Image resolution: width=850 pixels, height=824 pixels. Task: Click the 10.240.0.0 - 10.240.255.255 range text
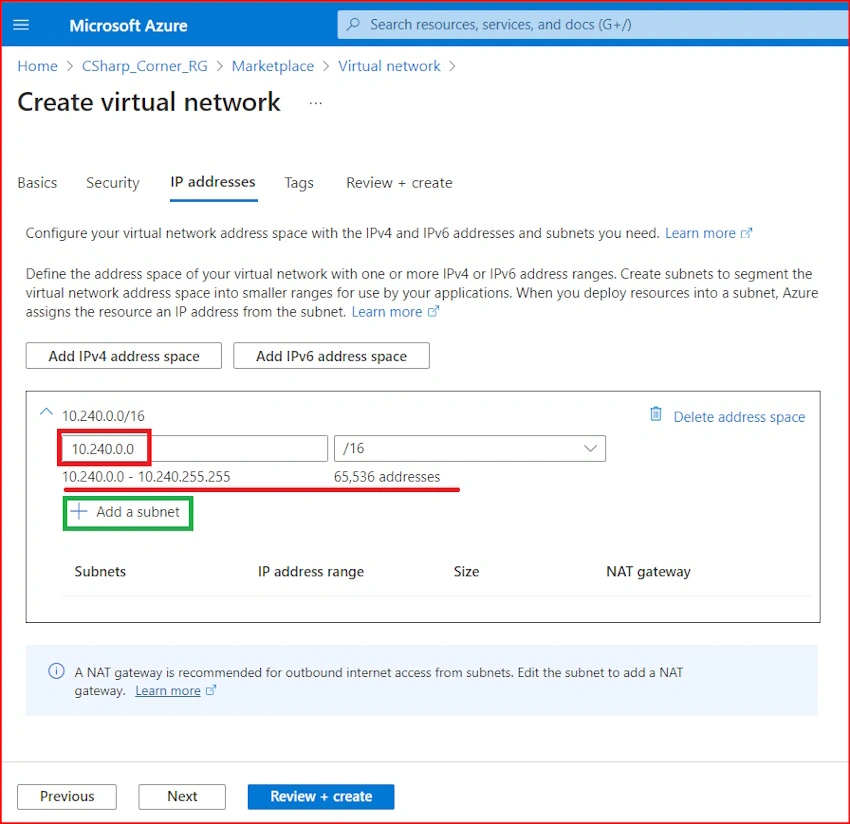coord(146,477)
